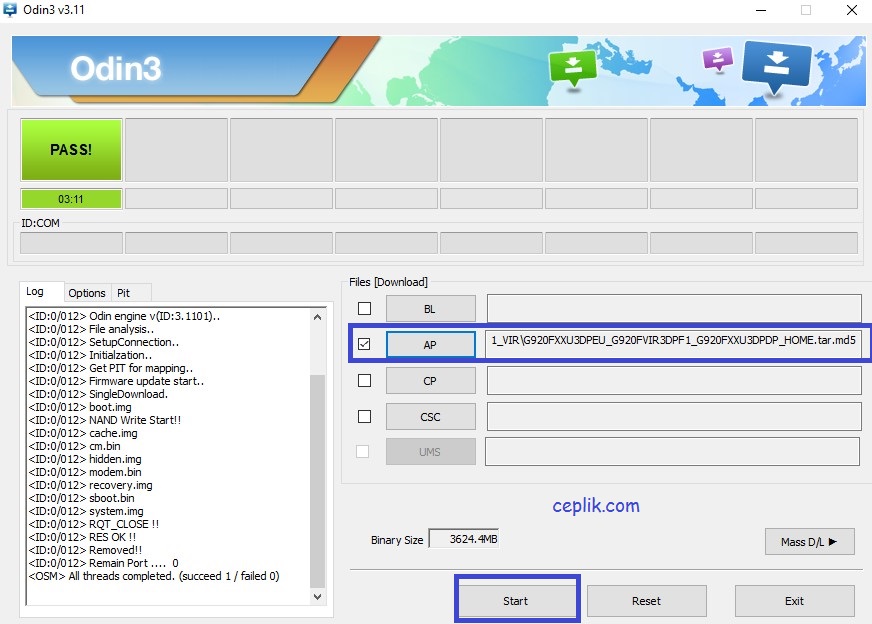Select the 'RQT_CLOSE !!' log line

click(94, 524)
